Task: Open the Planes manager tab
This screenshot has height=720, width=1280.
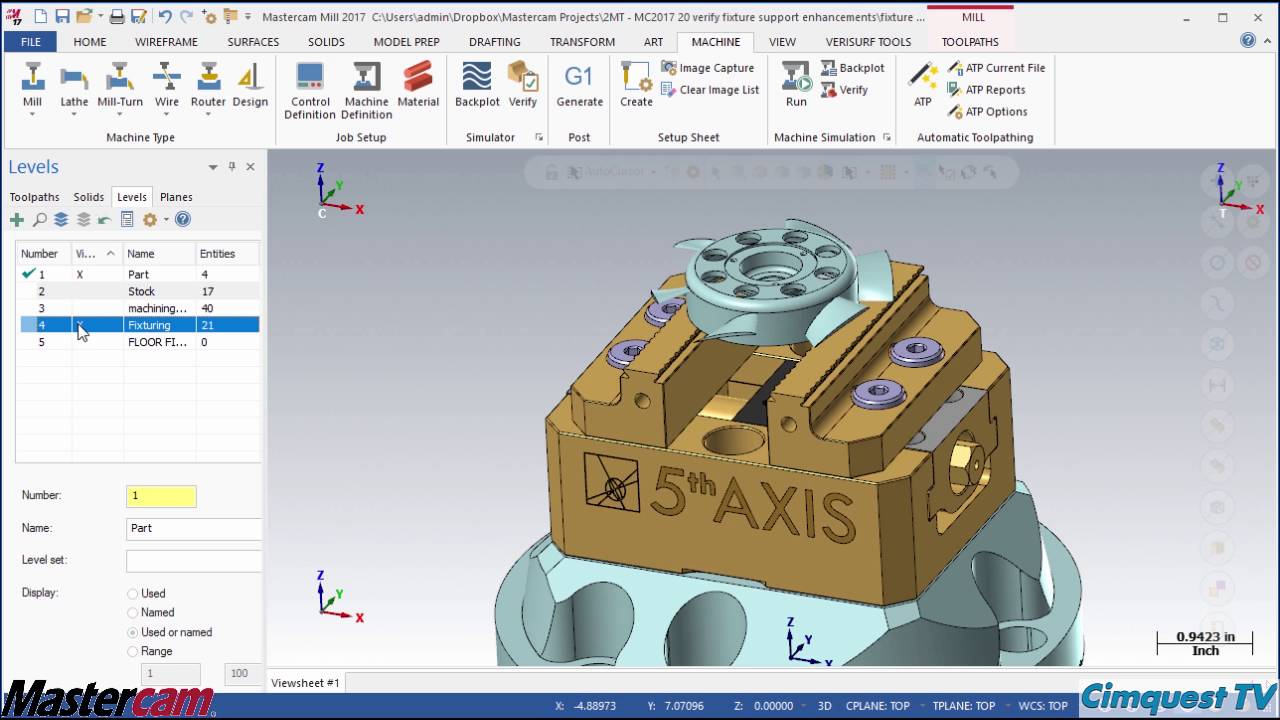Action: coord(176,197)
